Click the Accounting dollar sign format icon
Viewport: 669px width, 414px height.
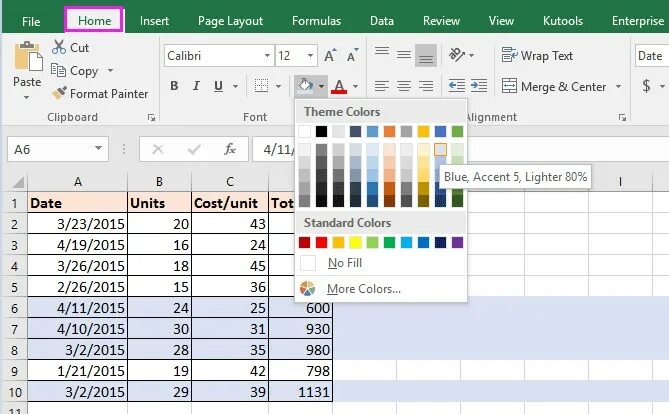pos(646,86)
